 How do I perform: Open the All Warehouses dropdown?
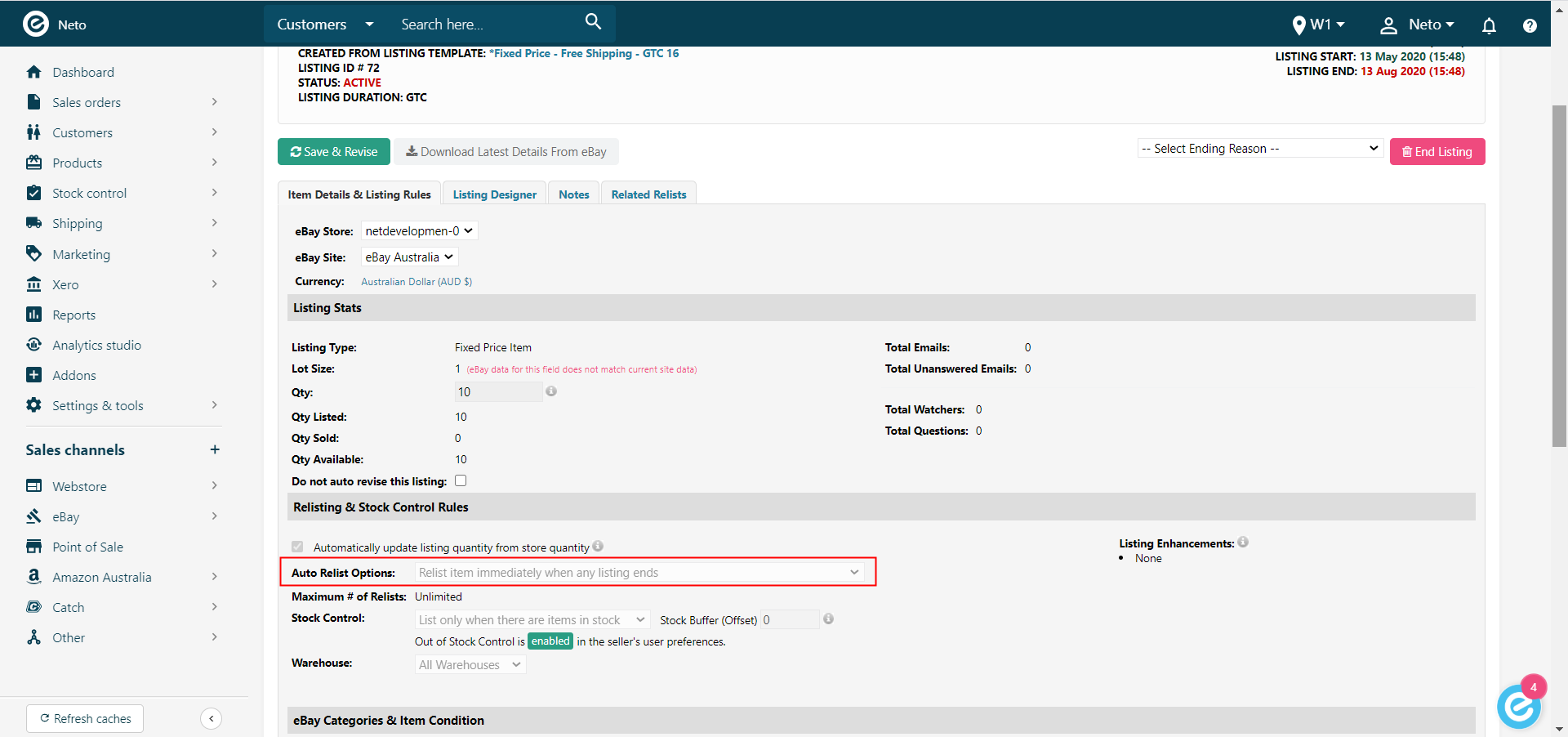pyautogui.click(x=470, y=664)
